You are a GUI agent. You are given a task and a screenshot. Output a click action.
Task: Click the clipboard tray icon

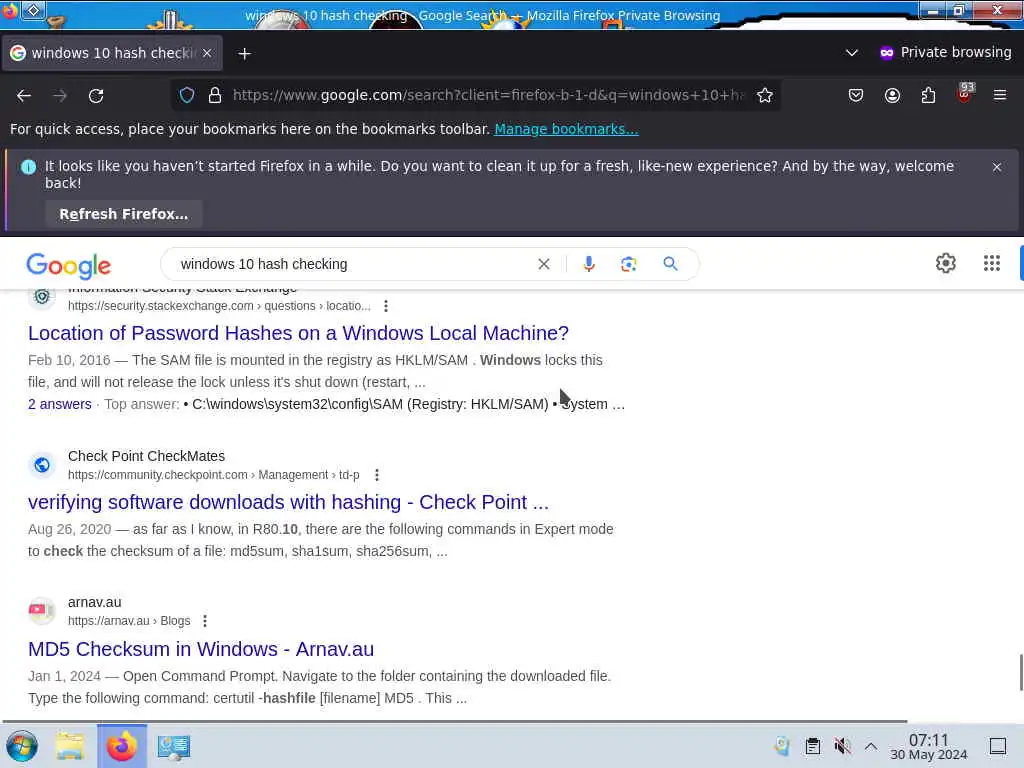click(x=812, y=746)
